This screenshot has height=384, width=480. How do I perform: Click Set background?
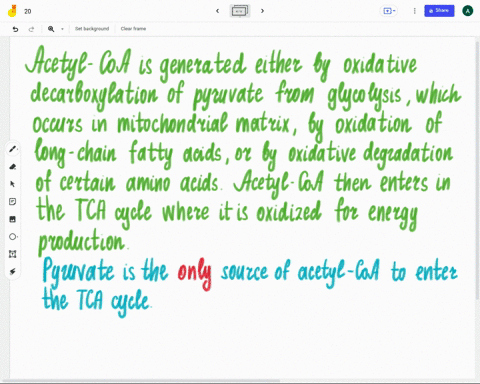click(92, 29)
